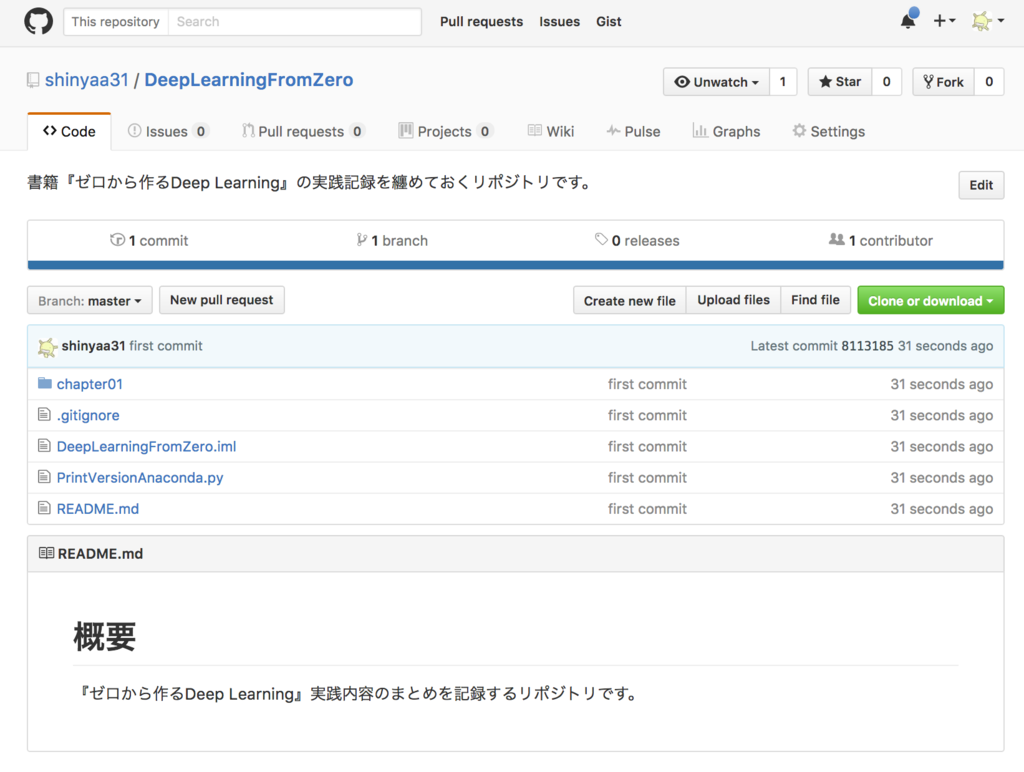
Task: Open user avatar profile menu
Action: pyautogui.click(x=987, y=21)
